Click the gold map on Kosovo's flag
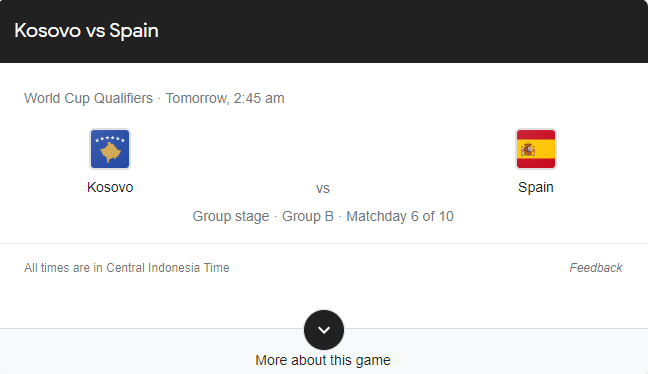The image size is (648, 374). point(110,152)
